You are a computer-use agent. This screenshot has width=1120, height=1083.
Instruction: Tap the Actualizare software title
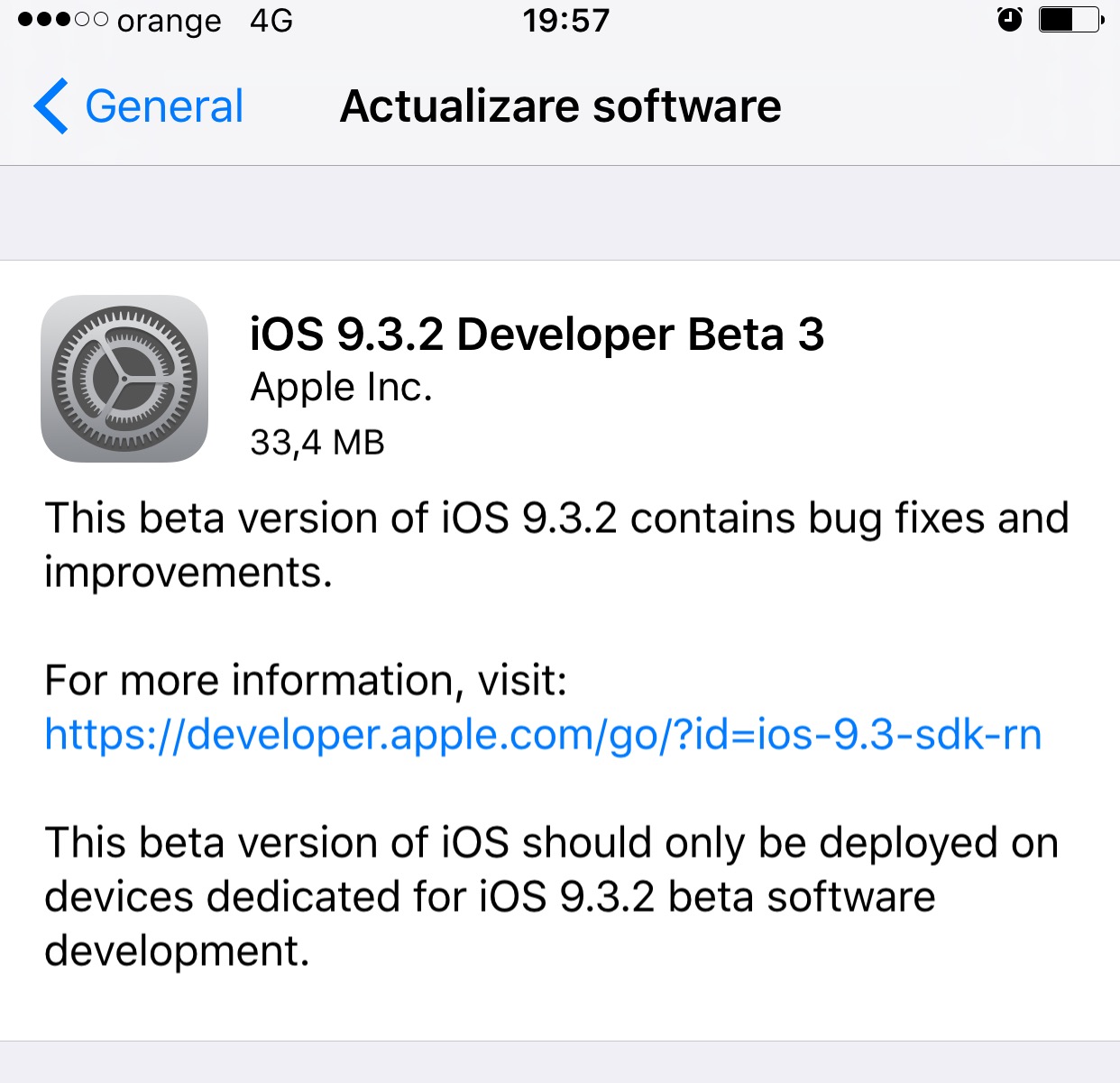(560, 106)
